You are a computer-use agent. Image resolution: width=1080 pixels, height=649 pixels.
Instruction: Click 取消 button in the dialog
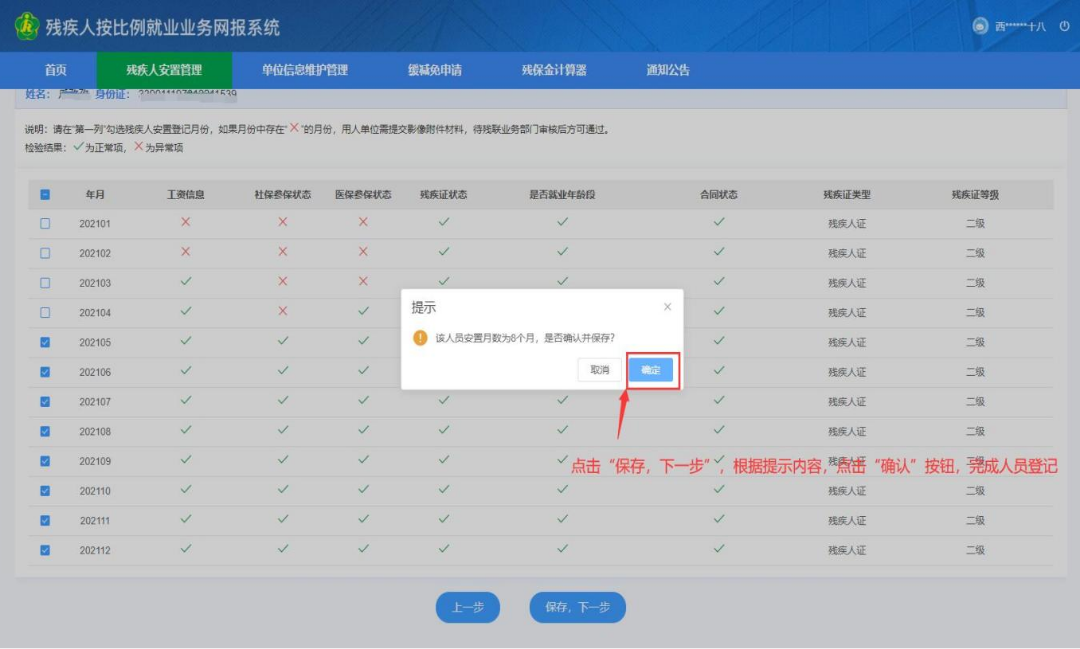click(x=599, y=370)
